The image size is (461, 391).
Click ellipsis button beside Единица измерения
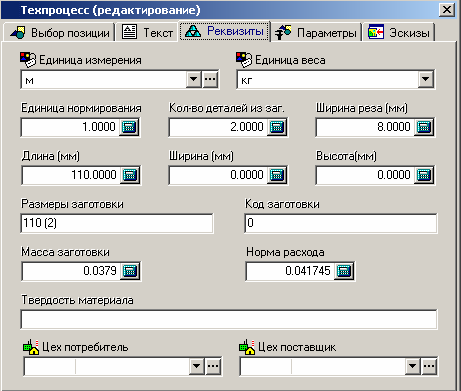pos(210,79)
